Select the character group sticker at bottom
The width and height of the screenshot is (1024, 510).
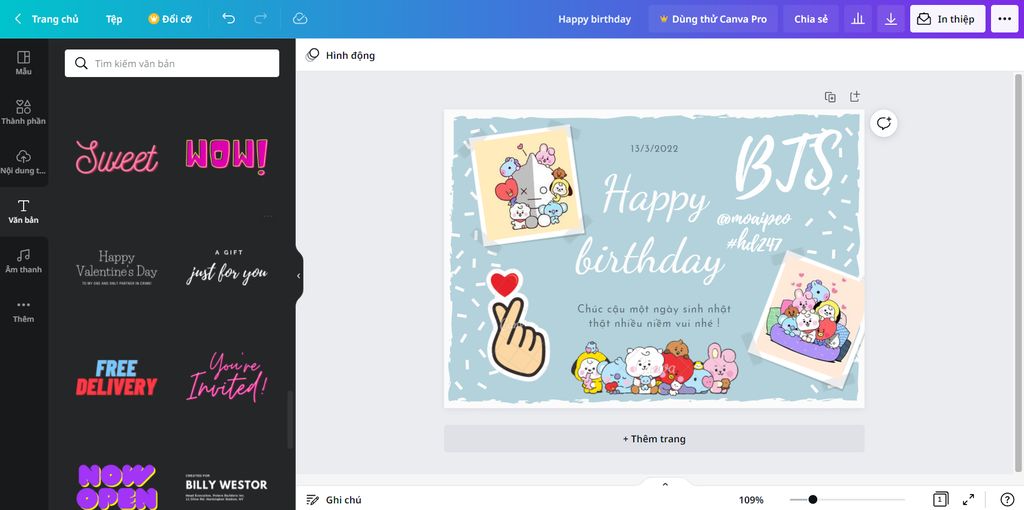(654, 368)
